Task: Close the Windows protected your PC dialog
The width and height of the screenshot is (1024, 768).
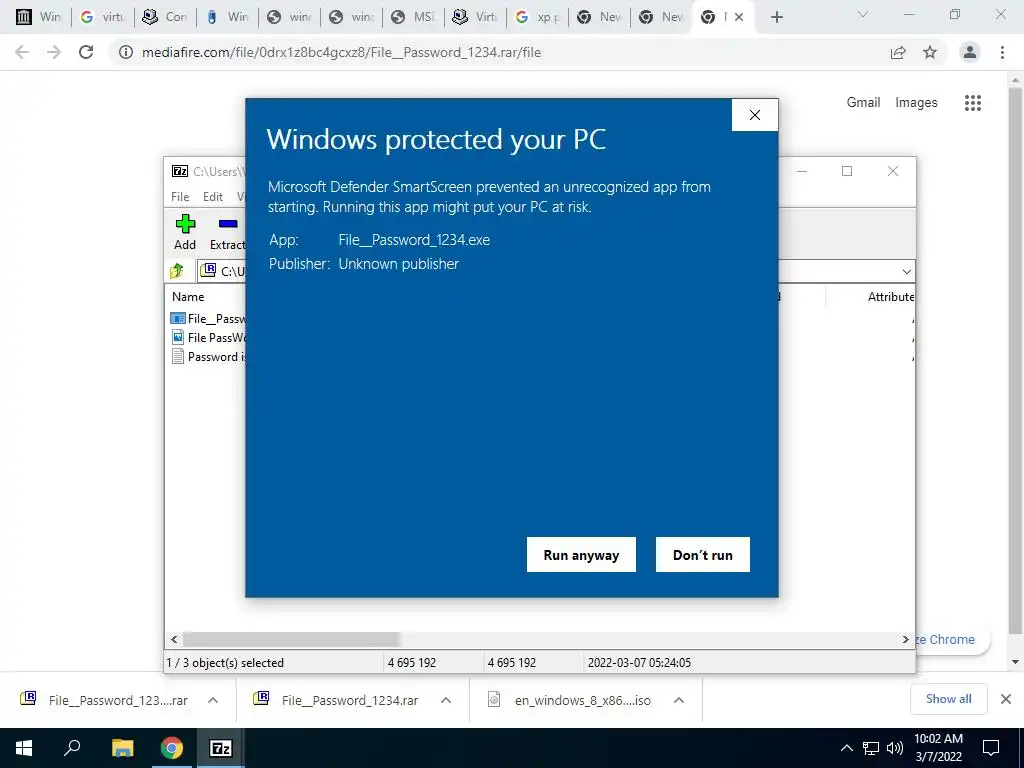Action: tap(755, 115)
